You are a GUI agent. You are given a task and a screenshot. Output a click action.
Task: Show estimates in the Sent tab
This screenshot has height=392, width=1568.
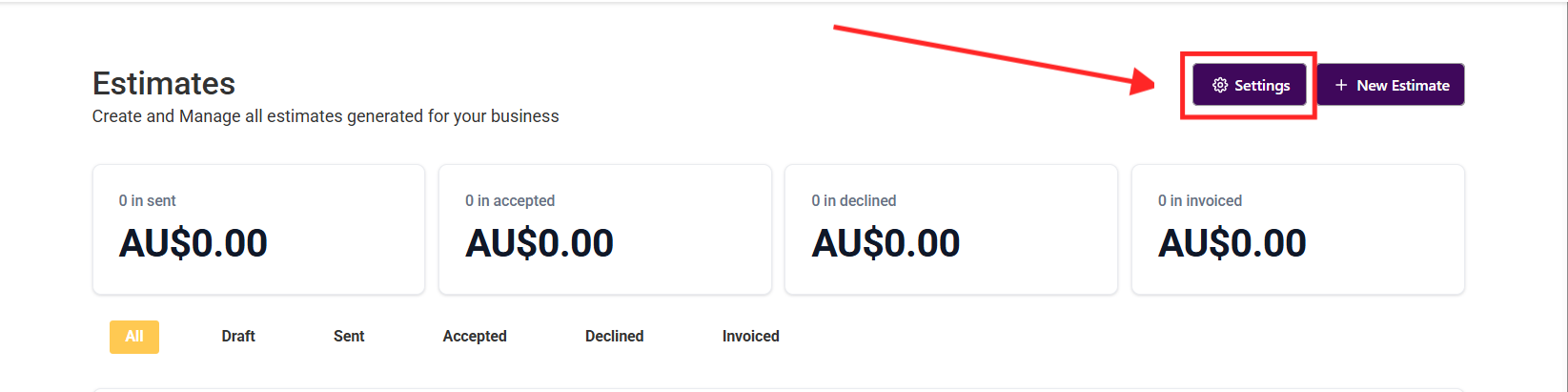349,337
